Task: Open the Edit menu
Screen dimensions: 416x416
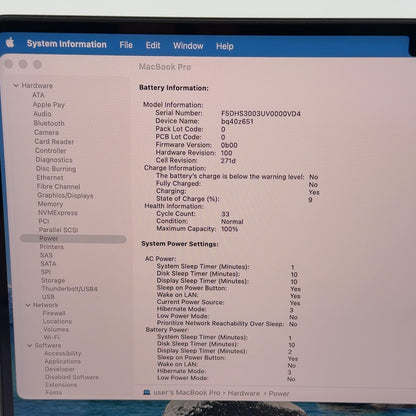Action: coord(153,45)
